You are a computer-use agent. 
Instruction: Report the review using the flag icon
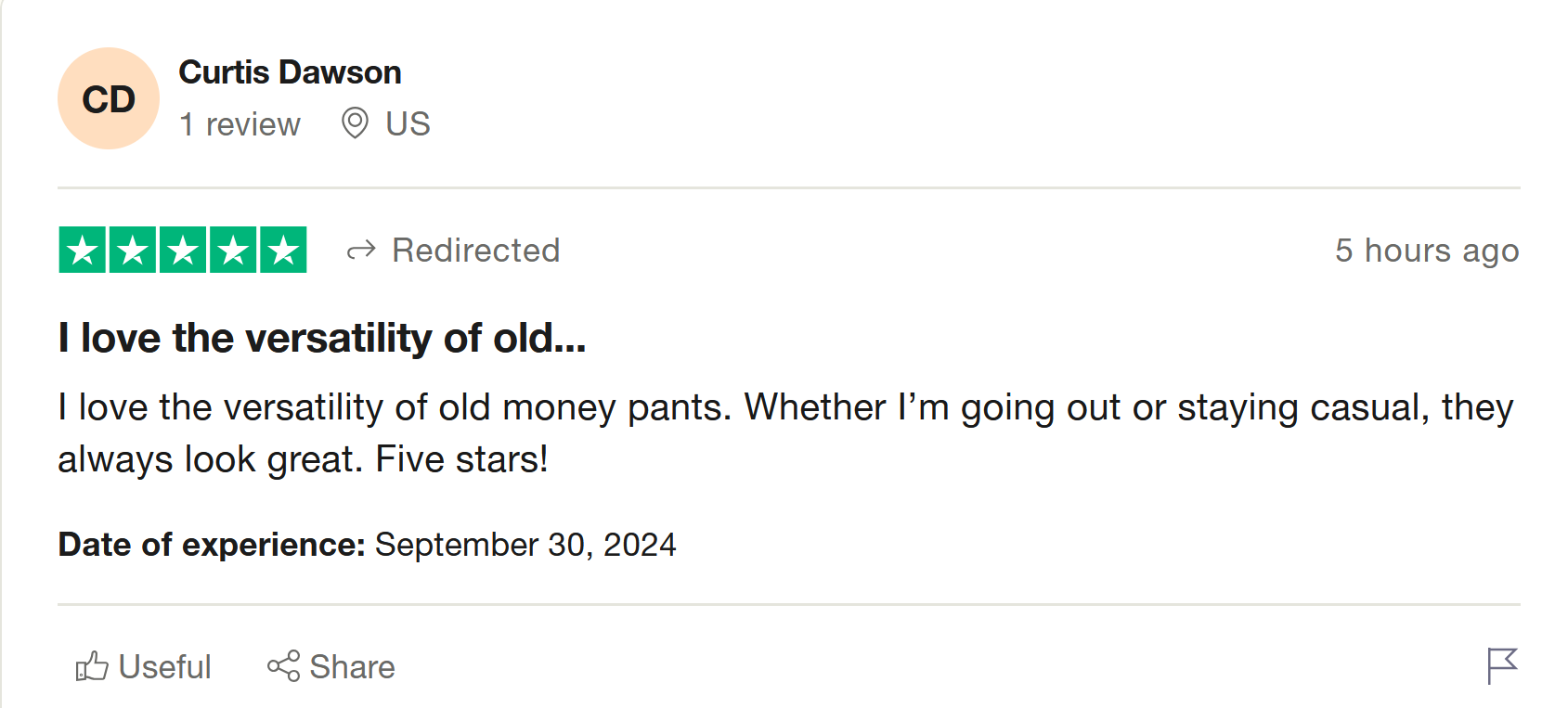tap(1501, 665)
